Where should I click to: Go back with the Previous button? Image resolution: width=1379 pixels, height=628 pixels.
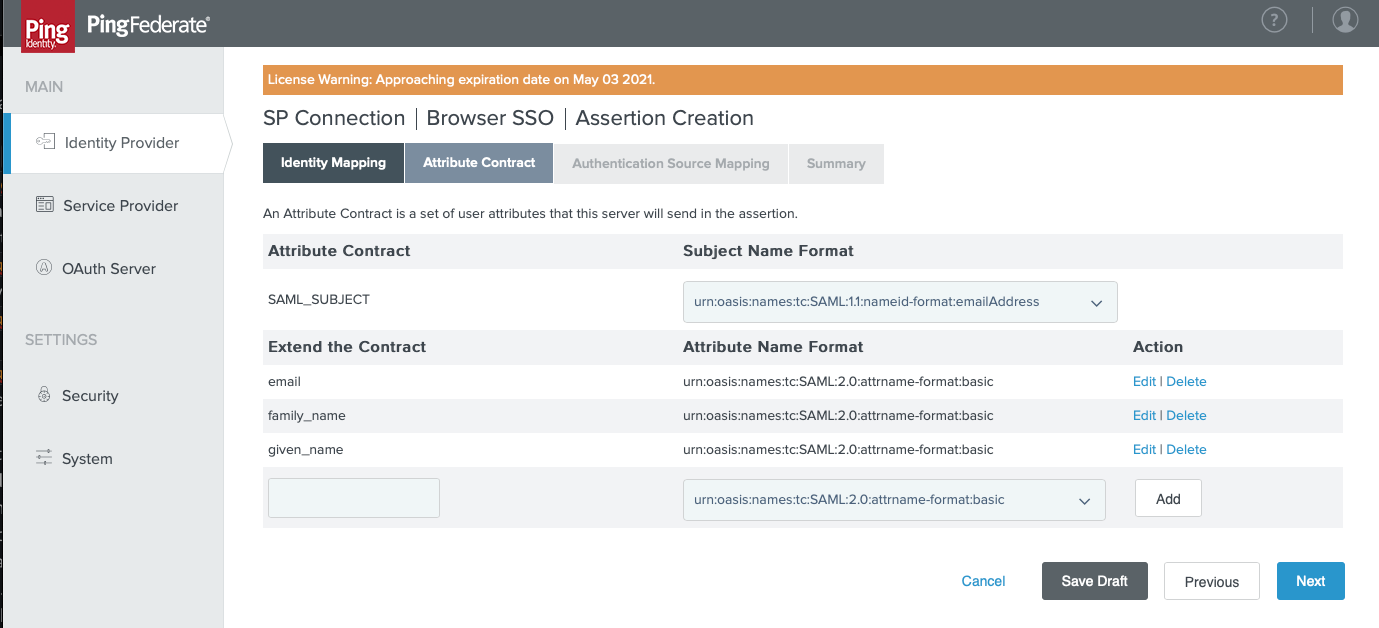[x=1211, y=580]
